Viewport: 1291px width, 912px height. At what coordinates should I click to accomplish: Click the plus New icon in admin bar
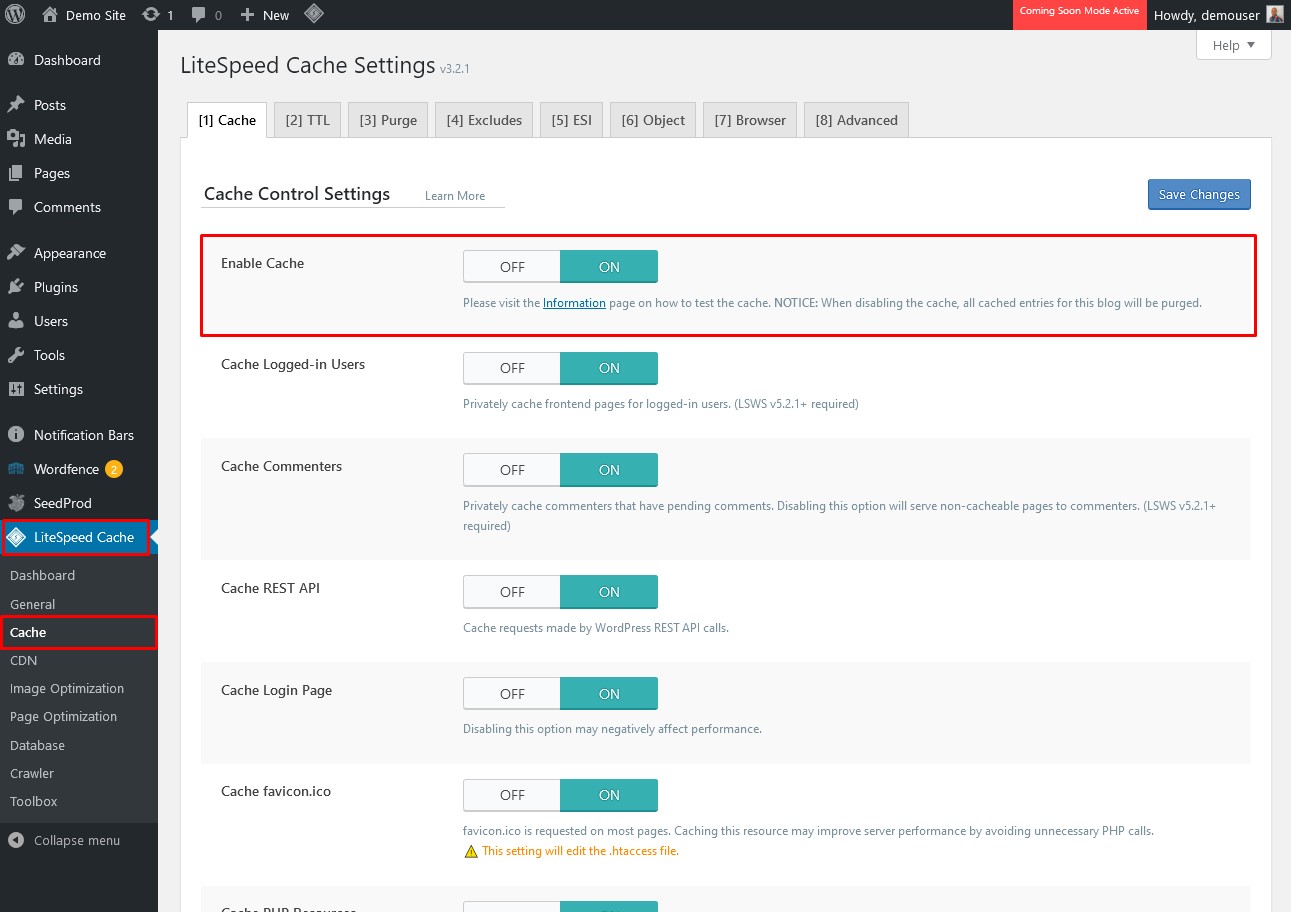[x=248, y=15]
